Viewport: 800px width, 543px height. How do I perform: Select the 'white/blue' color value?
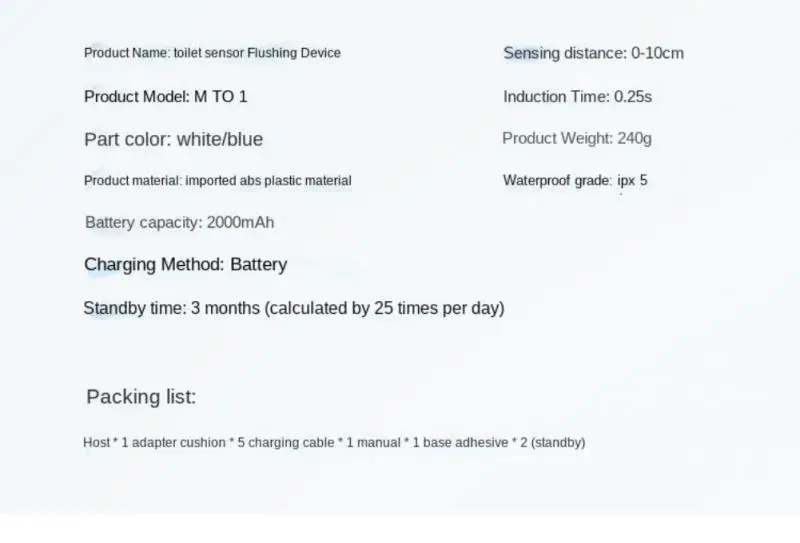[220, 139]
